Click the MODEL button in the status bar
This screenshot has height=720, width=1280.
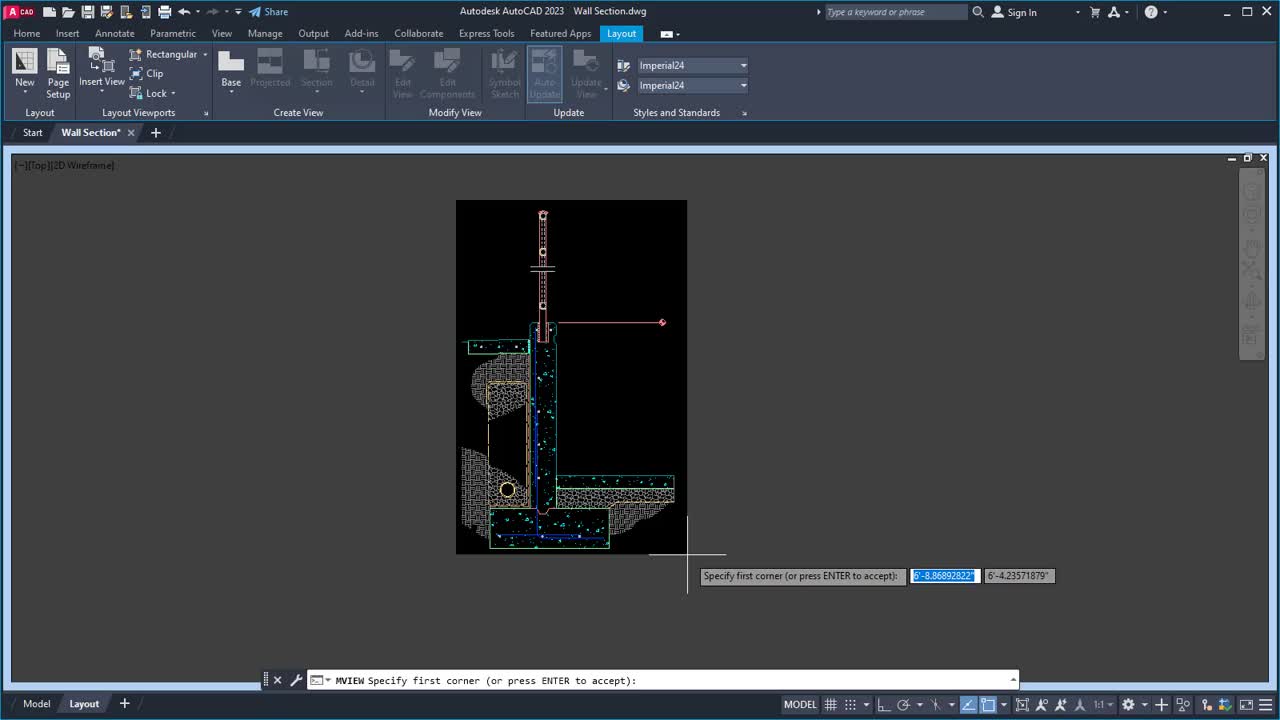point(799,704)
